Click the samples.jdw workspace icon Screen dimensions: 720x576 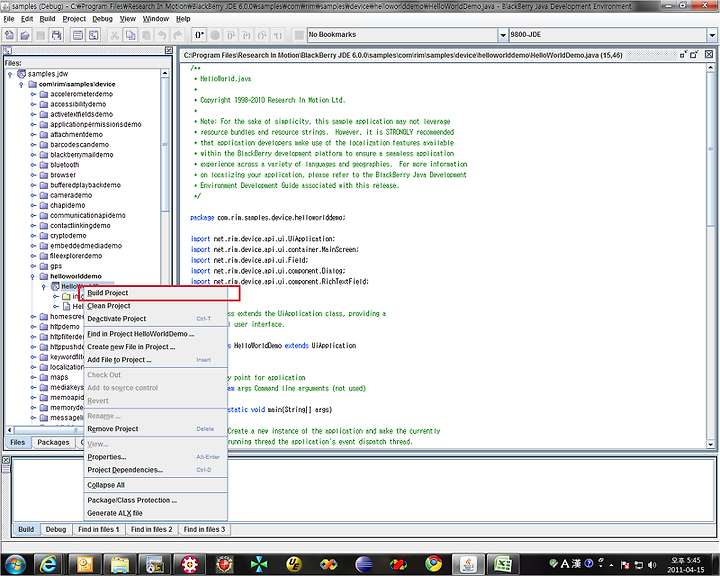coord(21,73)
